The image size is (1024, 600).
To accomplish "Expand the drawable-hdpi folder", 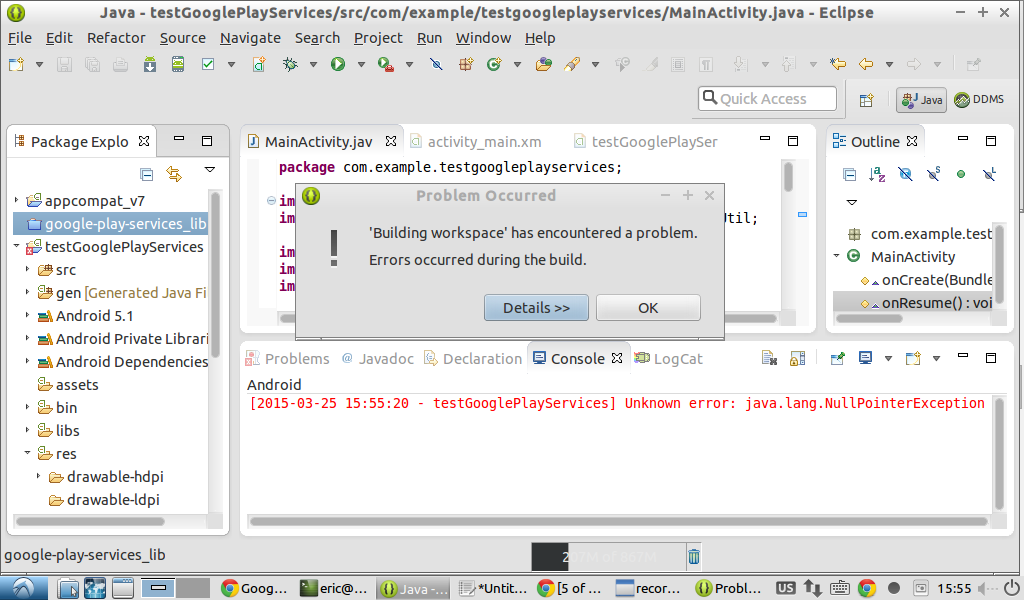I will [x=39, y=476].
